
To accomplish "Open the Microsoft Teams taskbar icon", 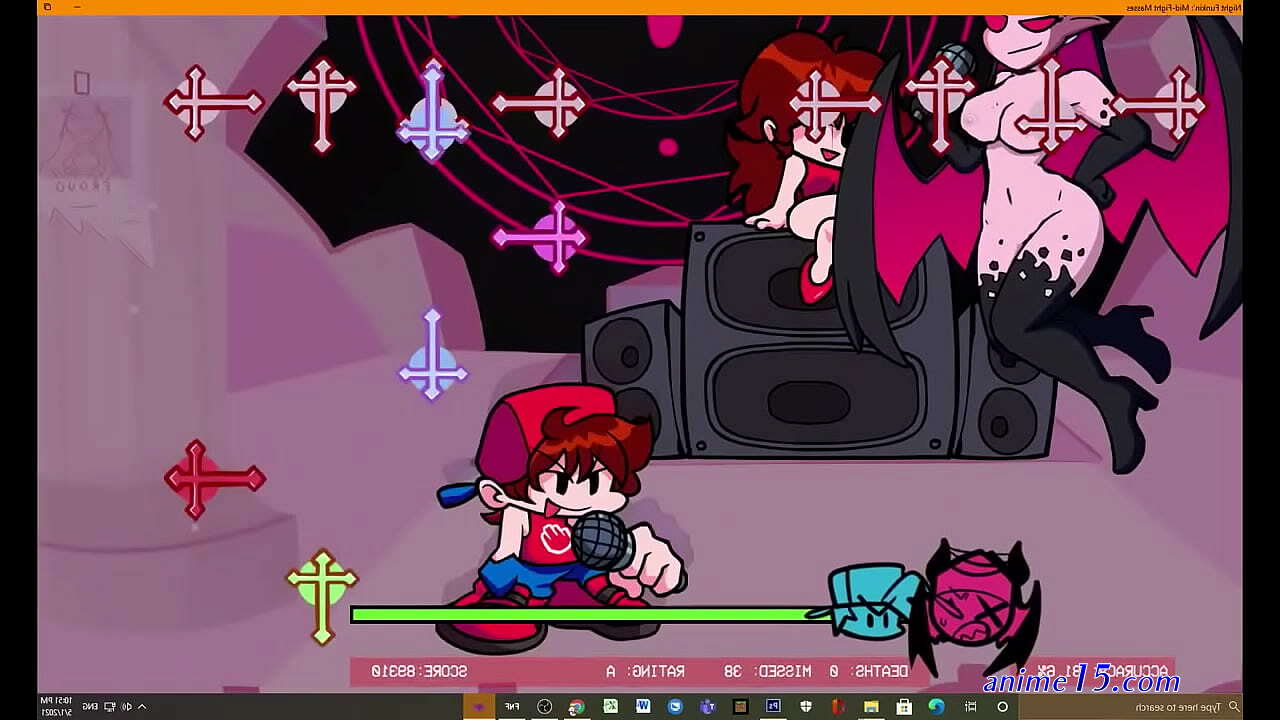I will [x=707, y=706].
